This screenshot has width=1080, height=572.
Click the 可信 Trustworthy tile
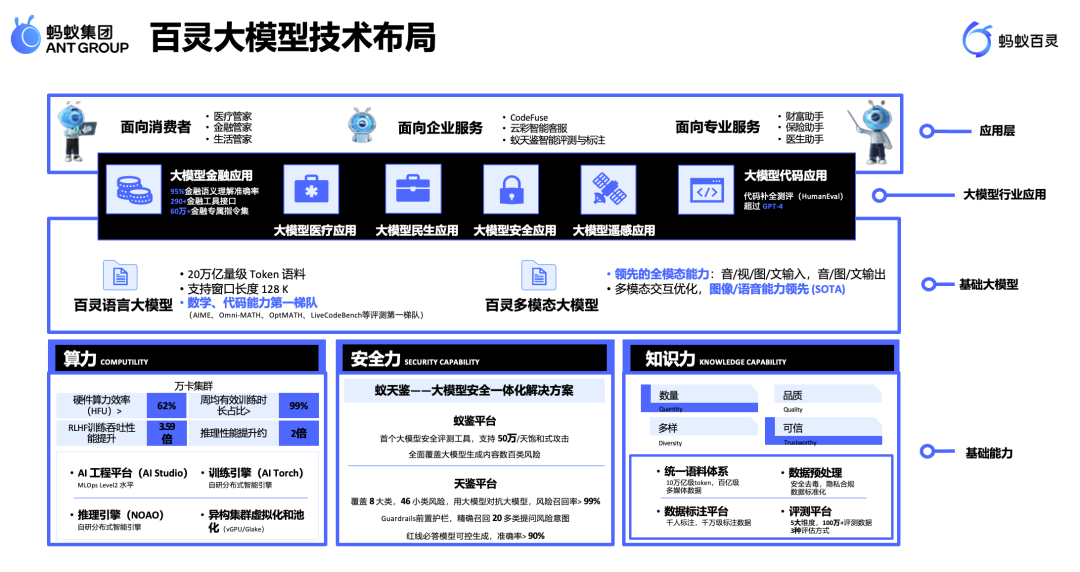[824, 431]
